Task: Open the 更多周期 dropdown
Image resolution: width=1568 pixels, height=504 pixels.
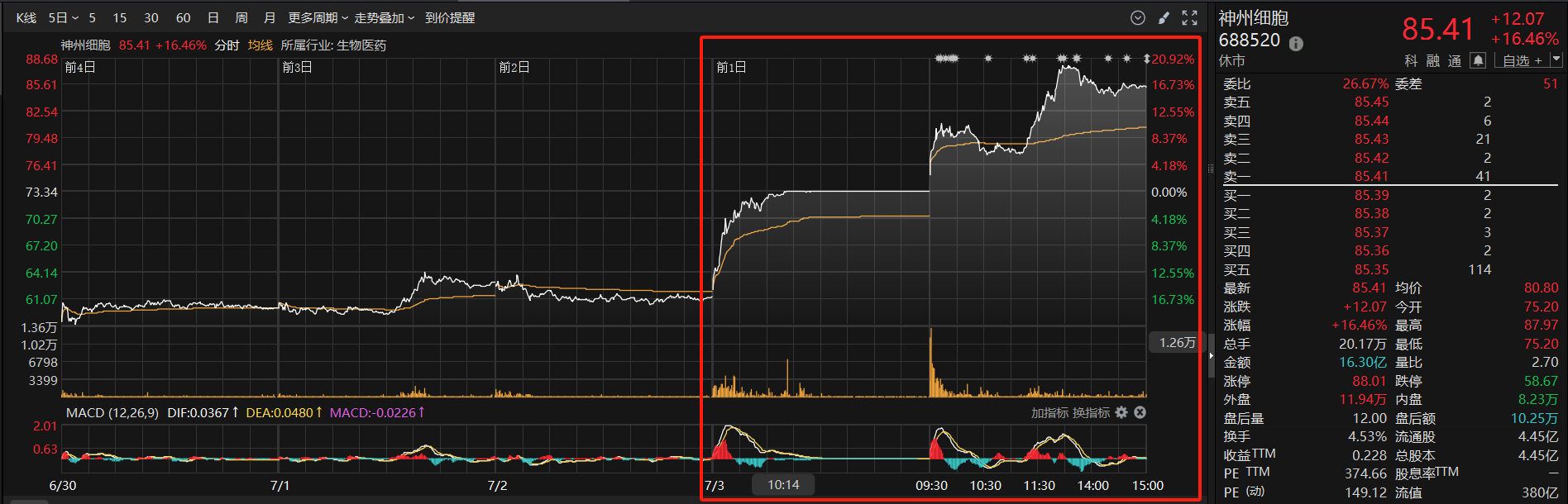Action: (318, 18)
